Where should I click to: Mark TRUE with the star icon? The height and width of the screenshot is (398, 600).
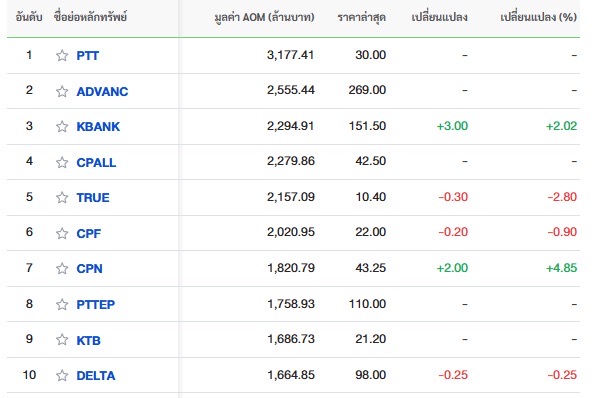coord(62,197)
